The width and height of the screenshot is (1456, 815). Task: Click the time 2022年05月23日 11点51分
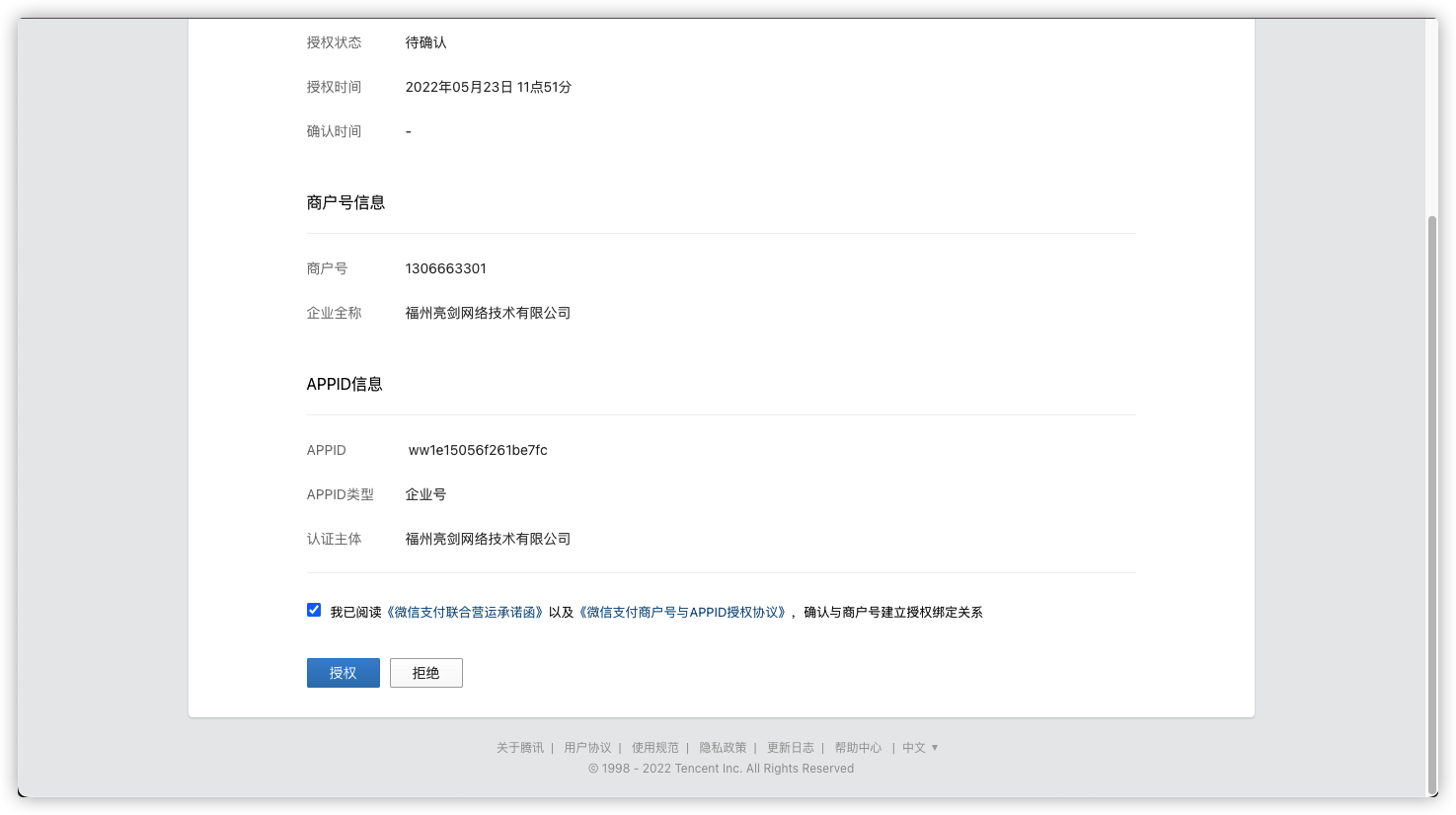489,87
